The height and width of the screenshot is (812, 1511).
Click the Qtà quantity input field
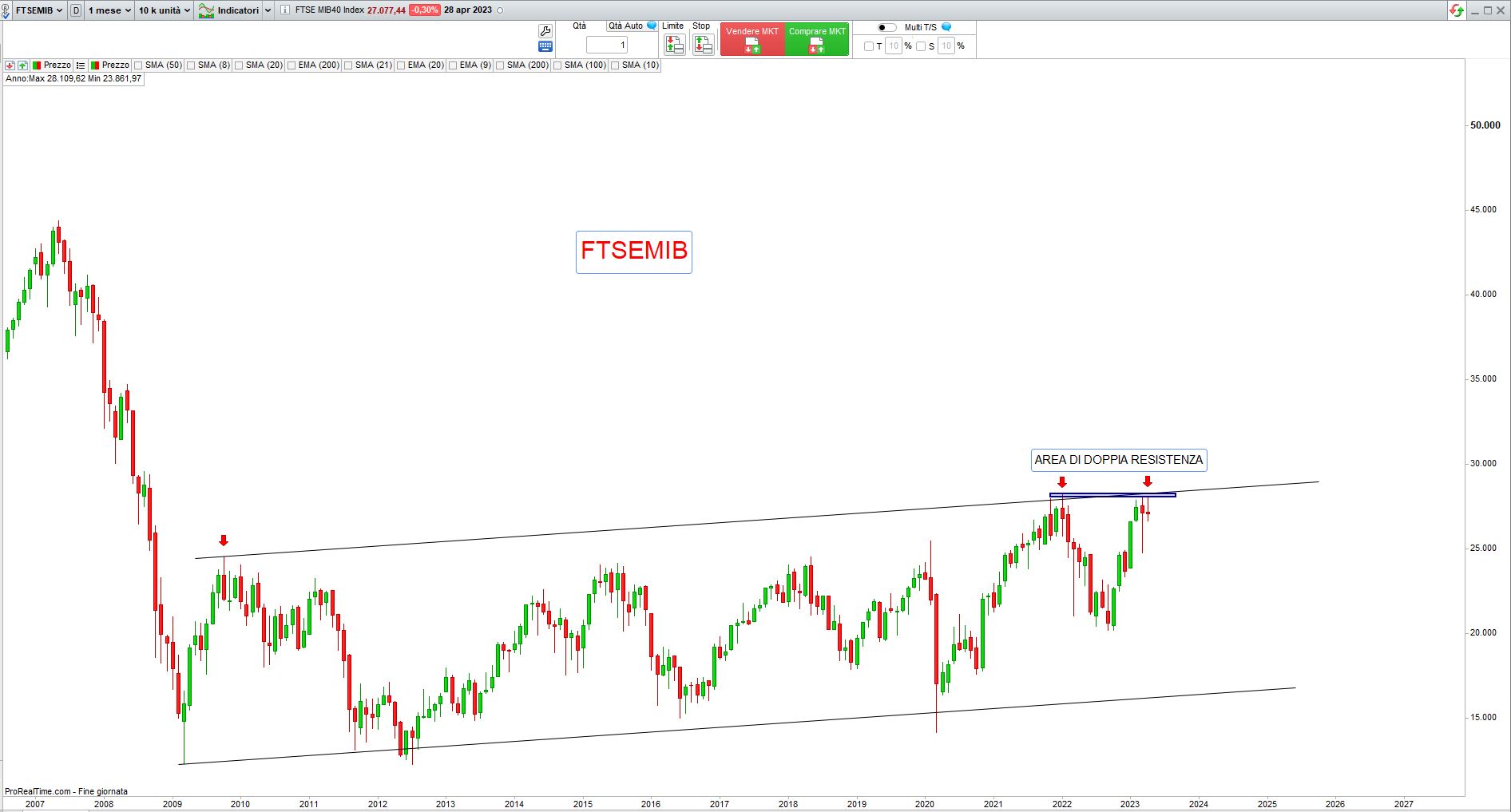[x=607, y=46]
